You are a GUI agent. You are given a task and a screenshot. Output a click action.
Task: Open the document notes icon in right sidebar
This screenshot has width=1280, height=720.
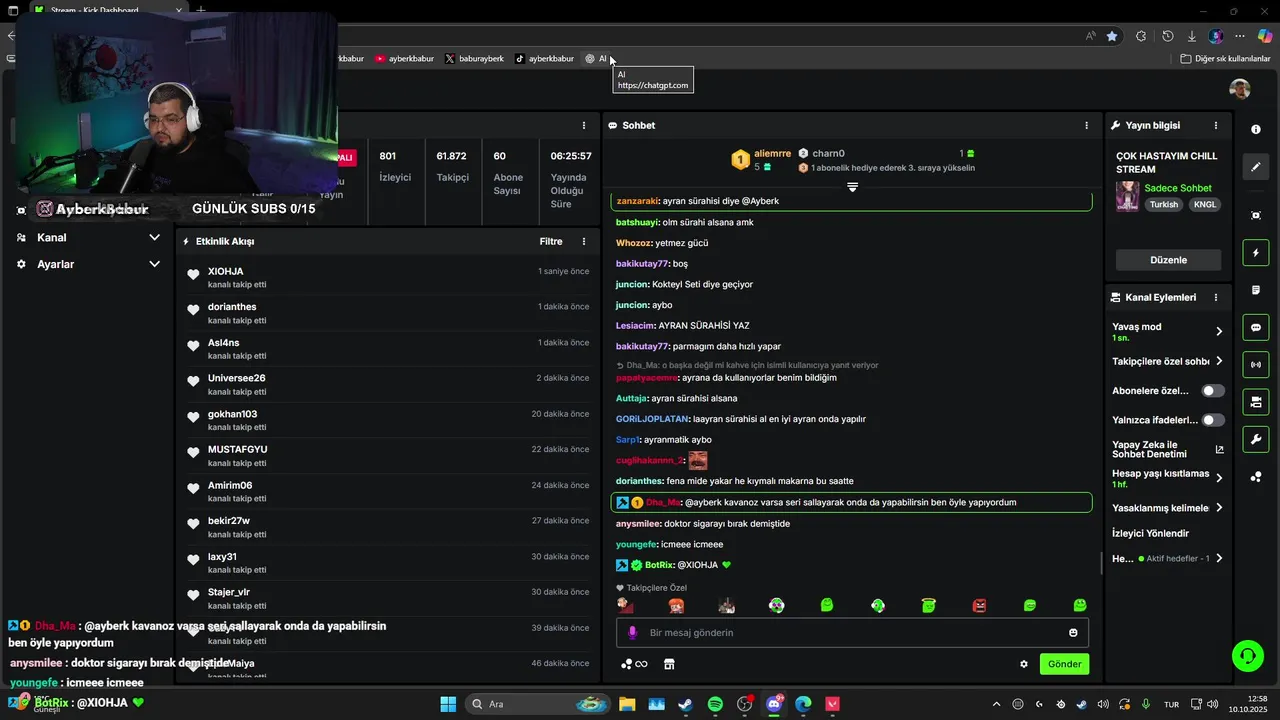pyautogui.click(x=1256, y=290)
